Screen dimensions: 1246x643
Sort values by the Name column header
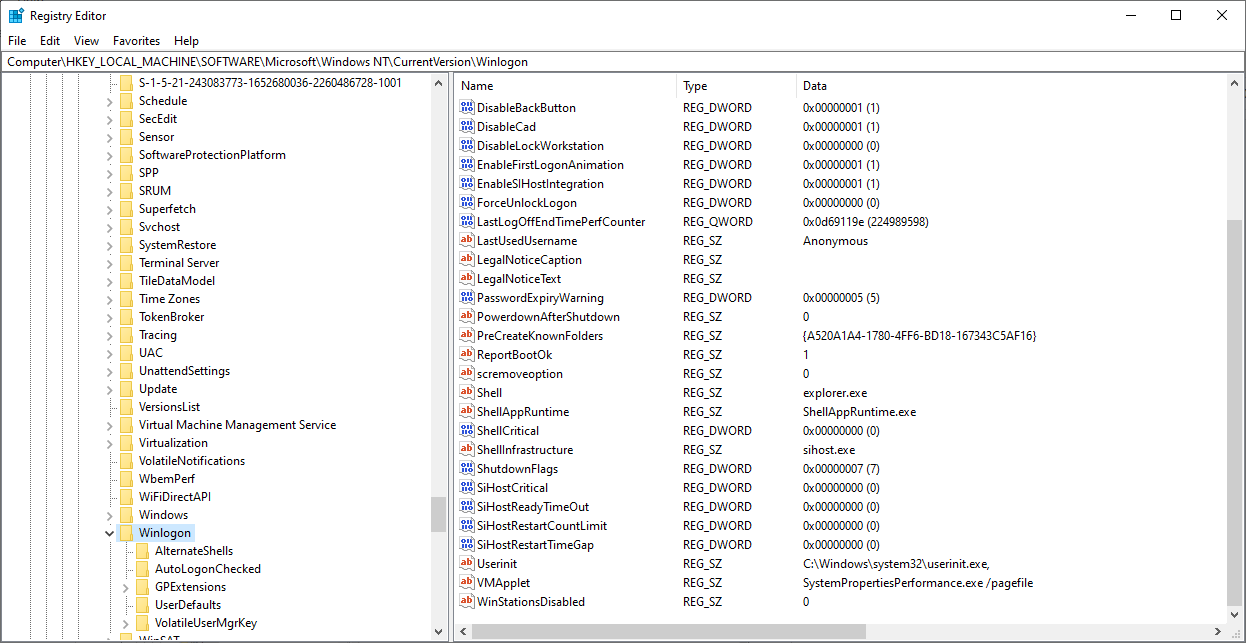point(565,86)
